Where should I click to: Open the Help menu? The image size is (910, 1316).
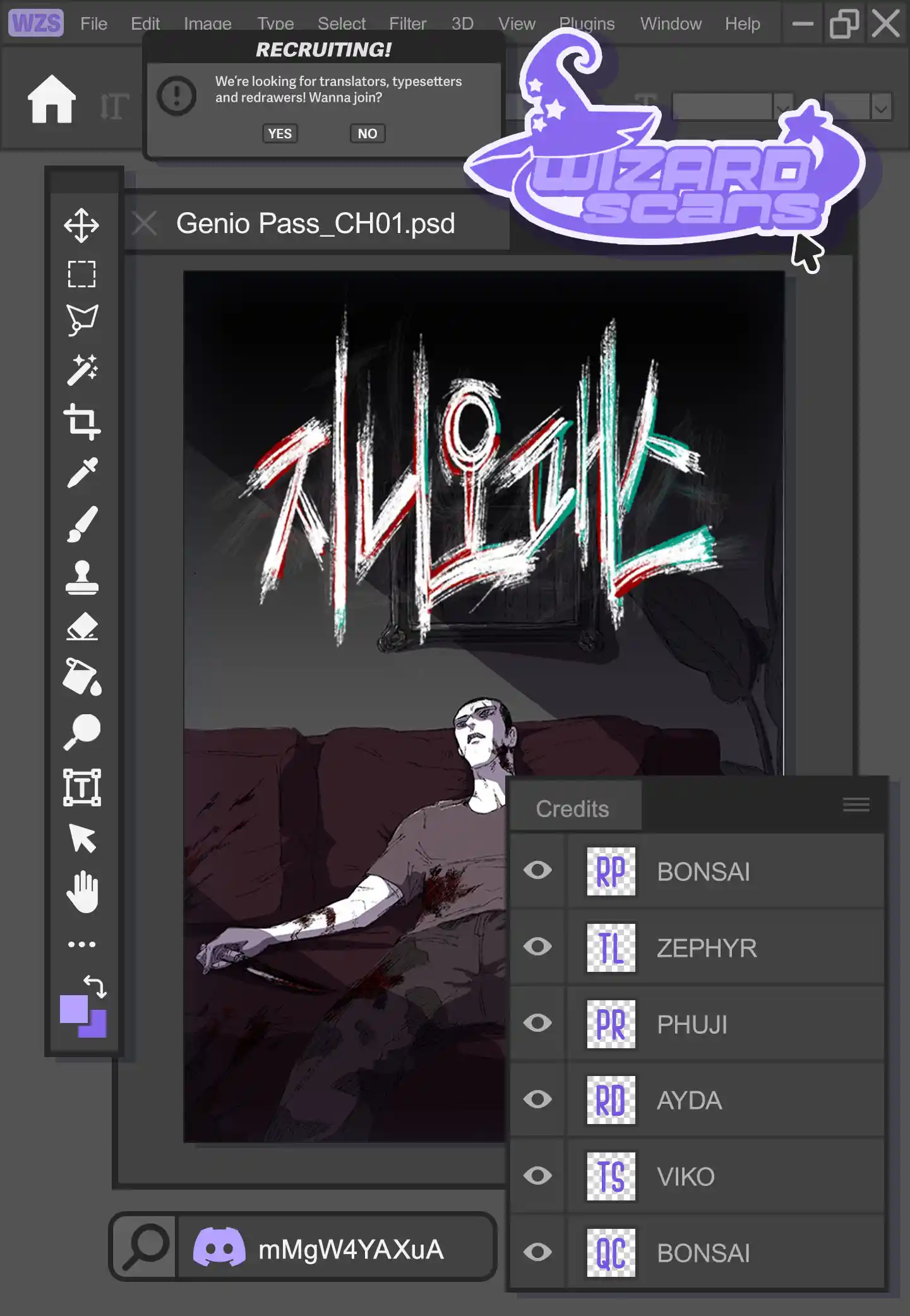pyautogui.click(x=743, y=24)
